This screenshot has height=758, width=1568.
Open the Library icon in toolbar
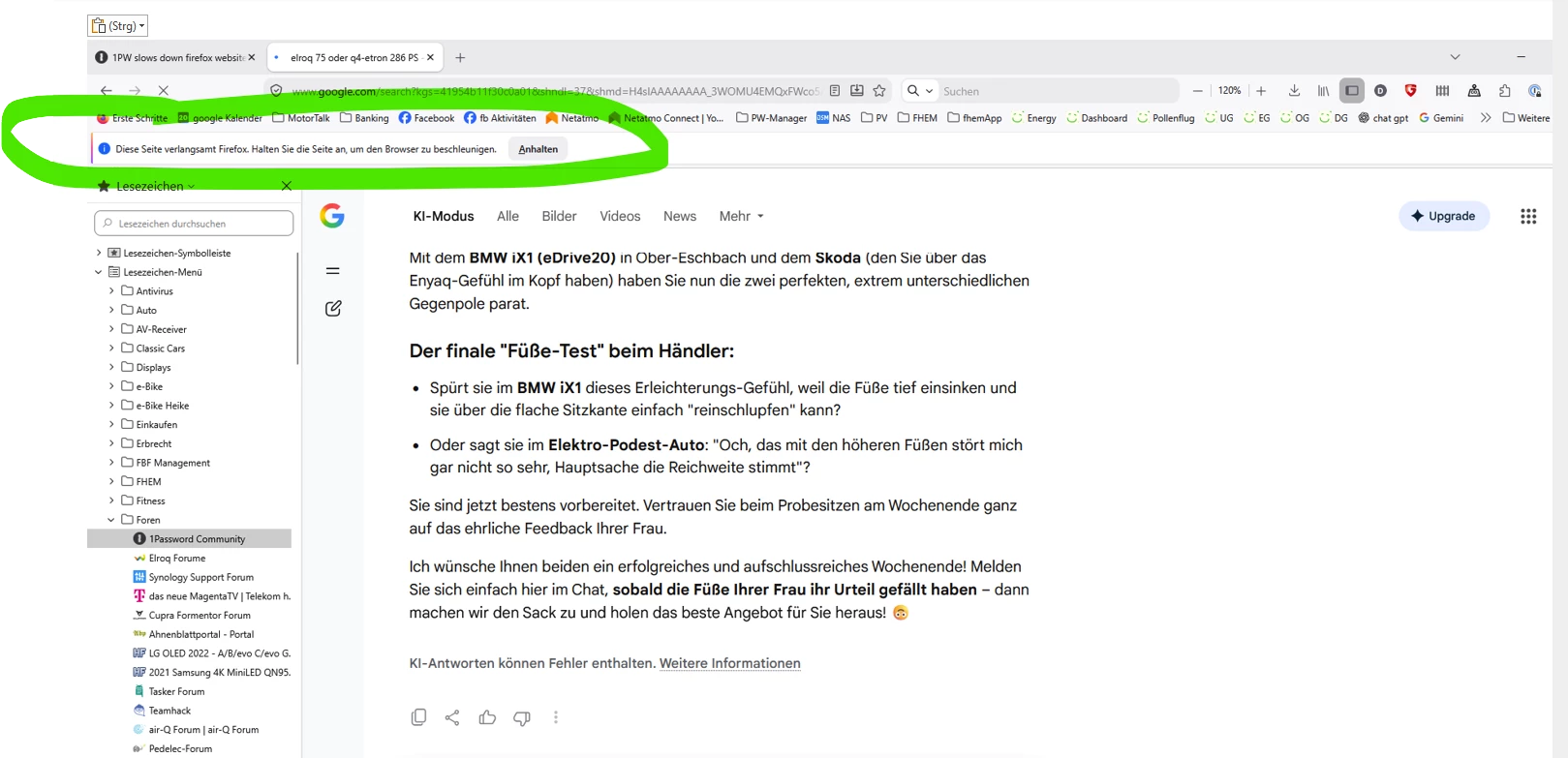[x=1323, y=91]
